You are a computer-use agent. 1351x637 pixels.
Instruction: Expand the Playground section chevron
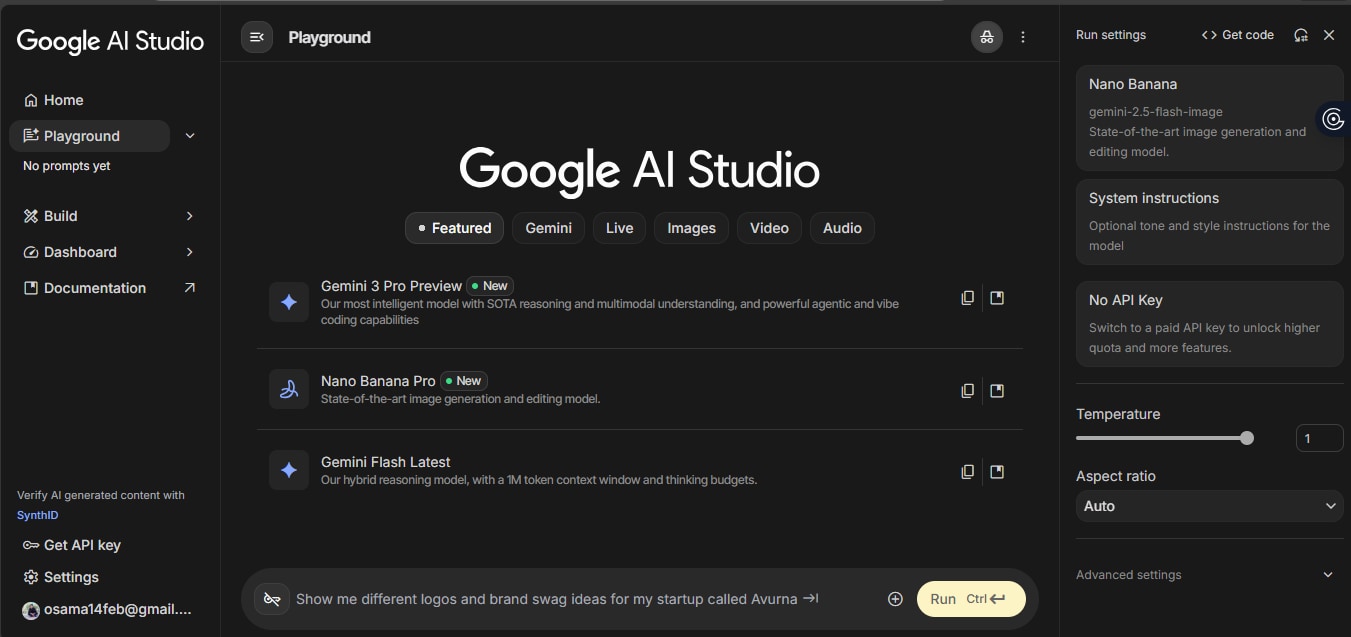(190, 136)
